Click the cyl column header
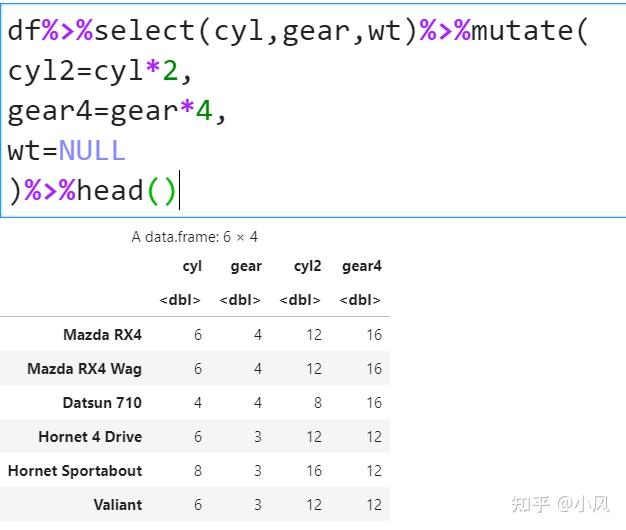Screen dimensions: 626x530 pos(192,266)
